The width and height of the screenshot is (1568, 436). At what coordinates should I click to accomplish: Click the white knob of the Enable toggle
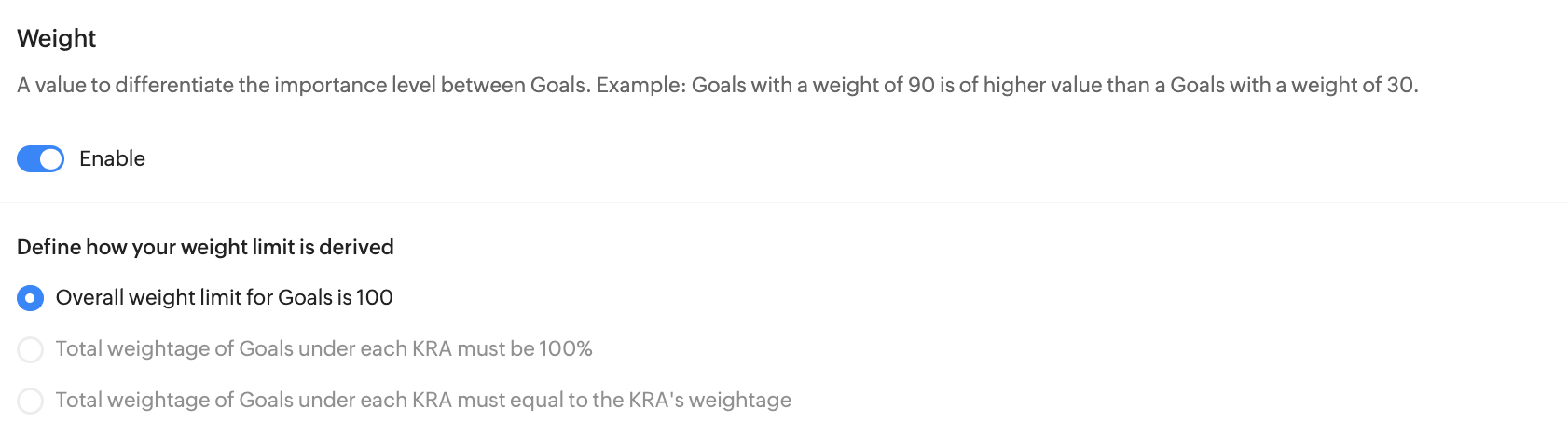[51, 159]
